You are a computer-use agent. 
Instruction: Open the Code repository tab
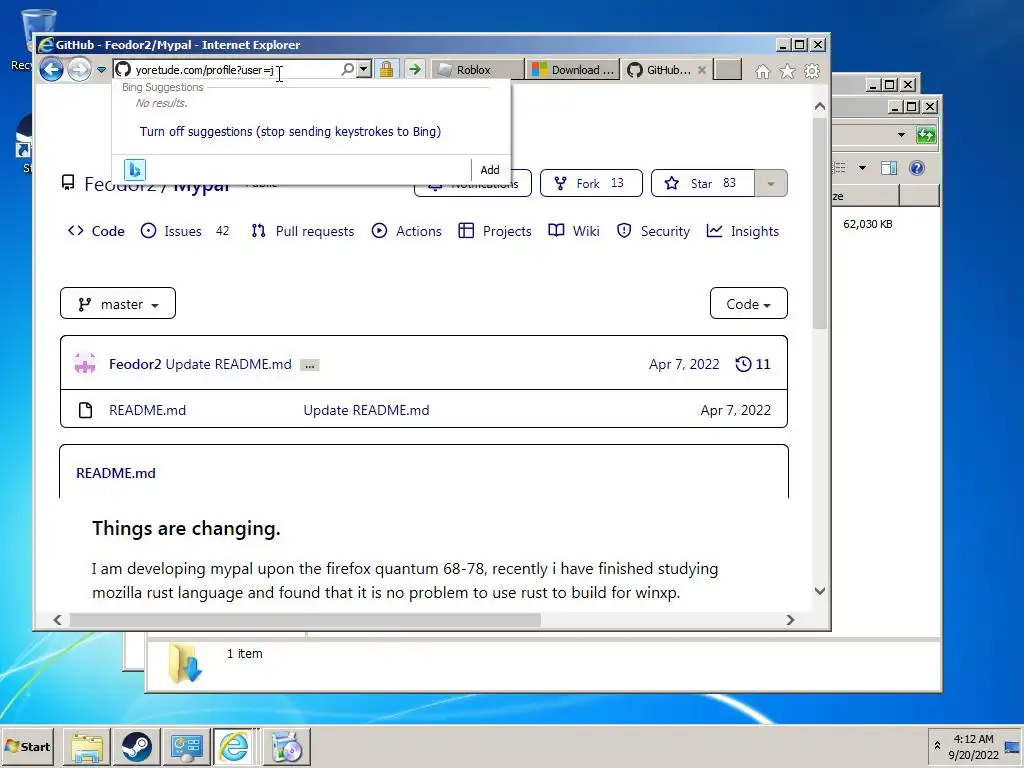[x=96, y=231]
